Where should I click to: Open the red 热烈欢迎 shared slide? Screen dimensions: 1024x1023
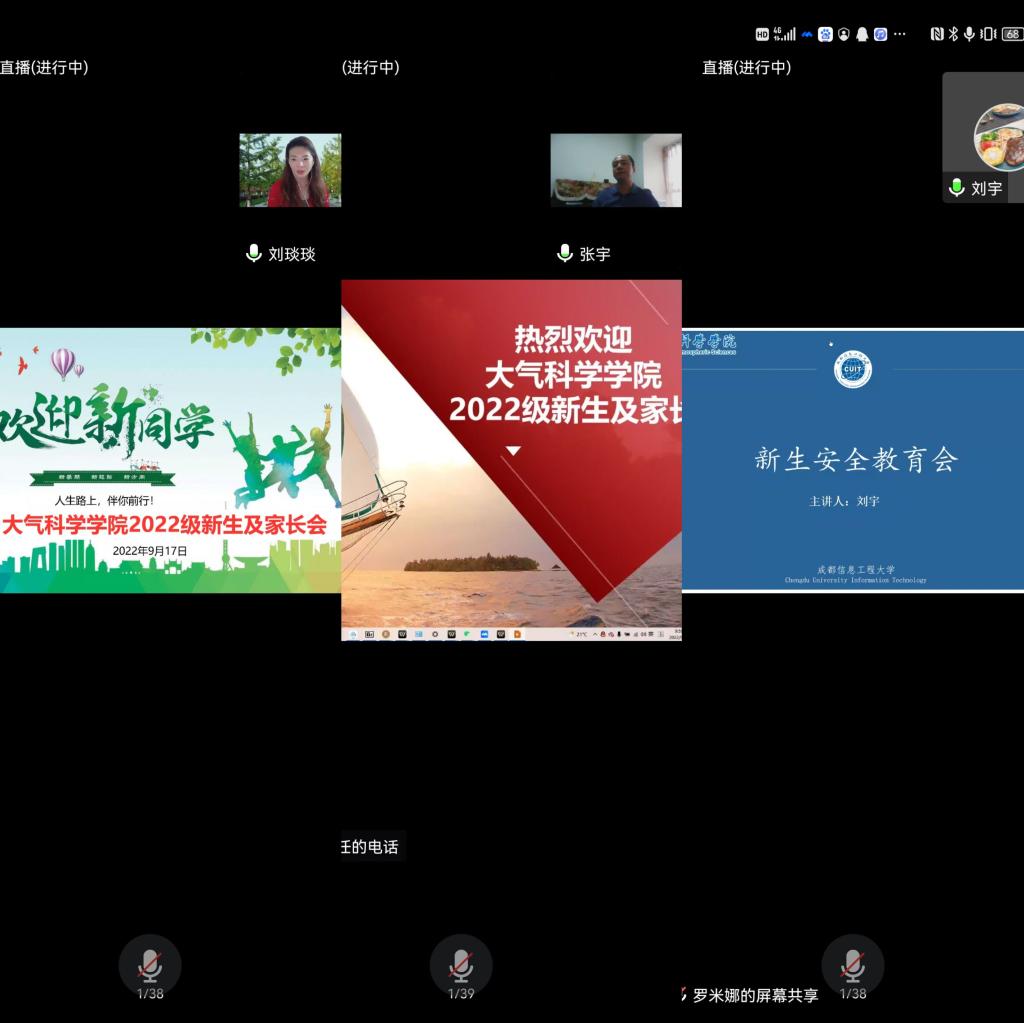(511, 460)
